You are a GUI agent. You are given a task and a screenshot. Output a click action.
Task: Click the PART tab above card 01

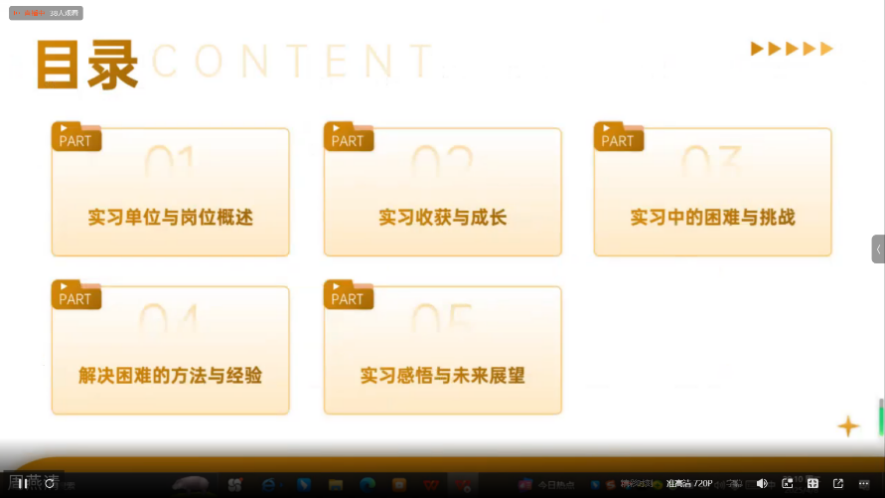click(76, 139)
